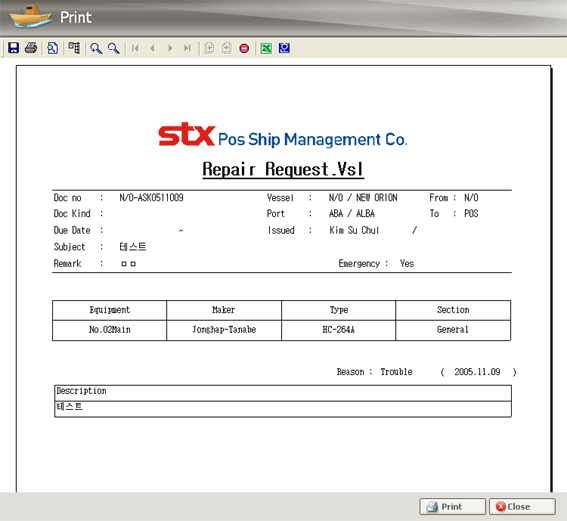This screenshot has width=567, height=521.
Task: Go to the next page arrow
Action: pyautogui.click(x=170, y=48)
